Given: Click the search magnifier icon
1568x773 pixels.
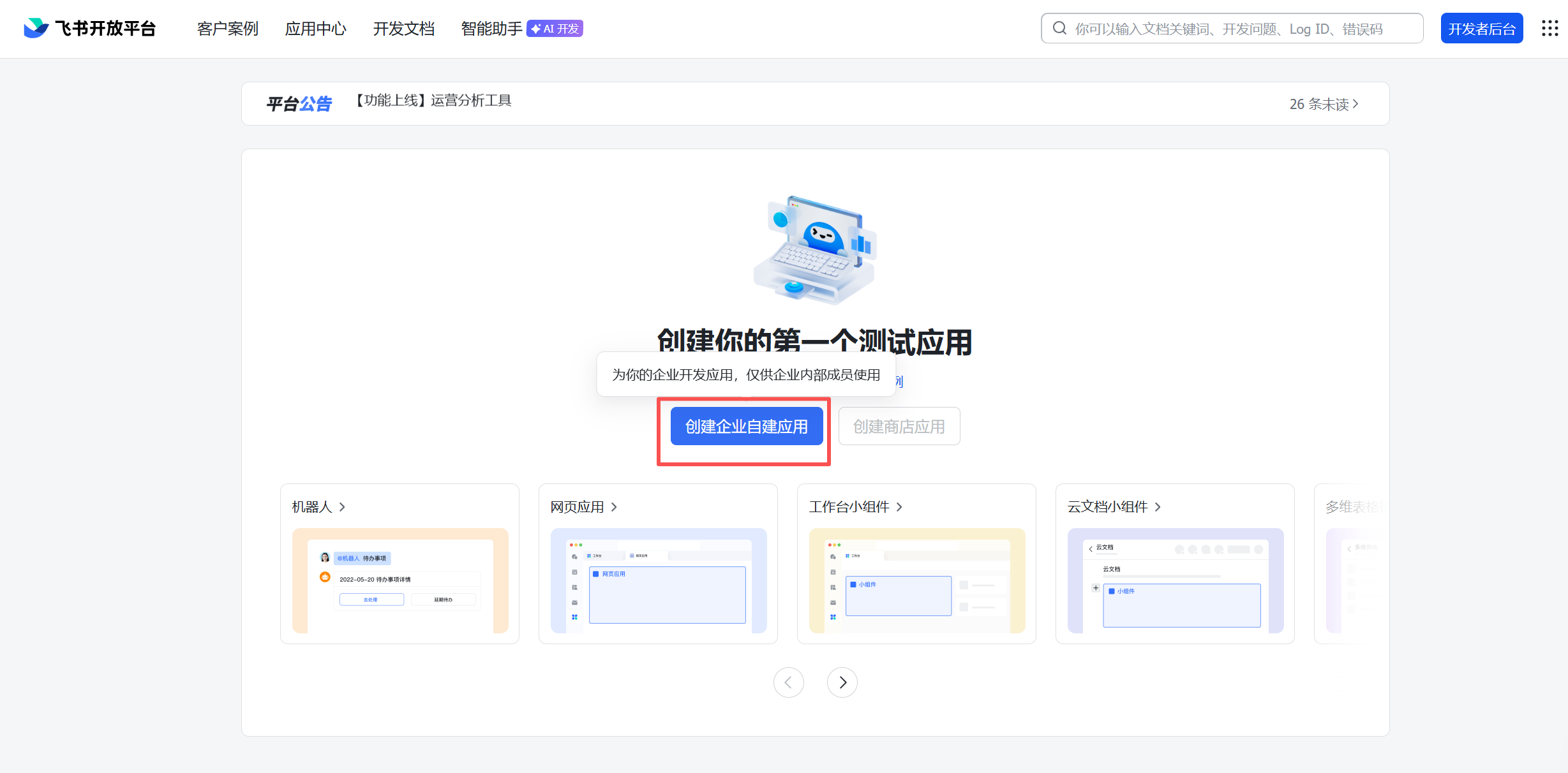Looking at the screenshot, I should click(1059, 29).
